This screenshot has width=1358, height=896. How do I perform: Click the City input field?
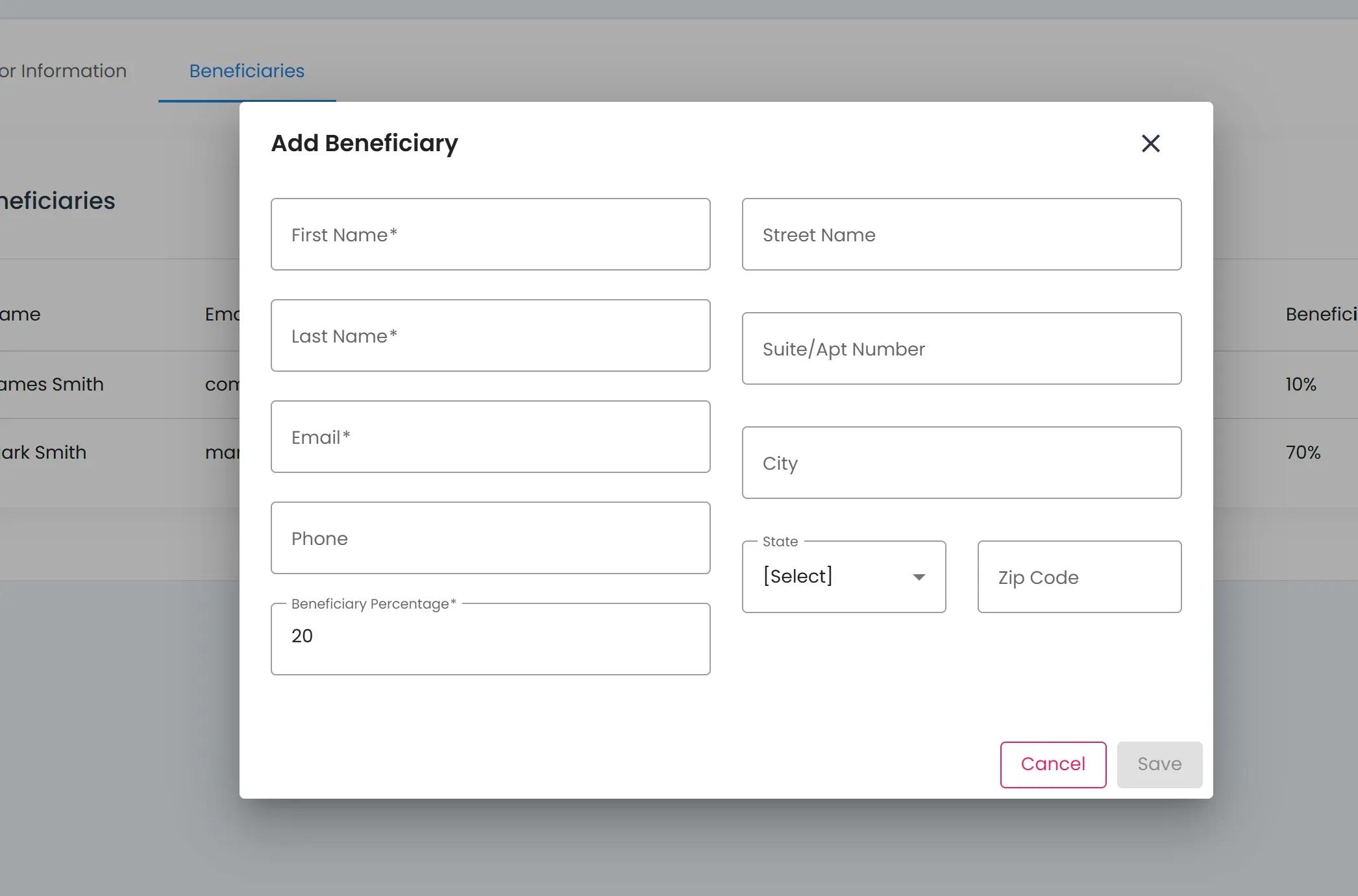pyautogui.click(x=961, y=463)
